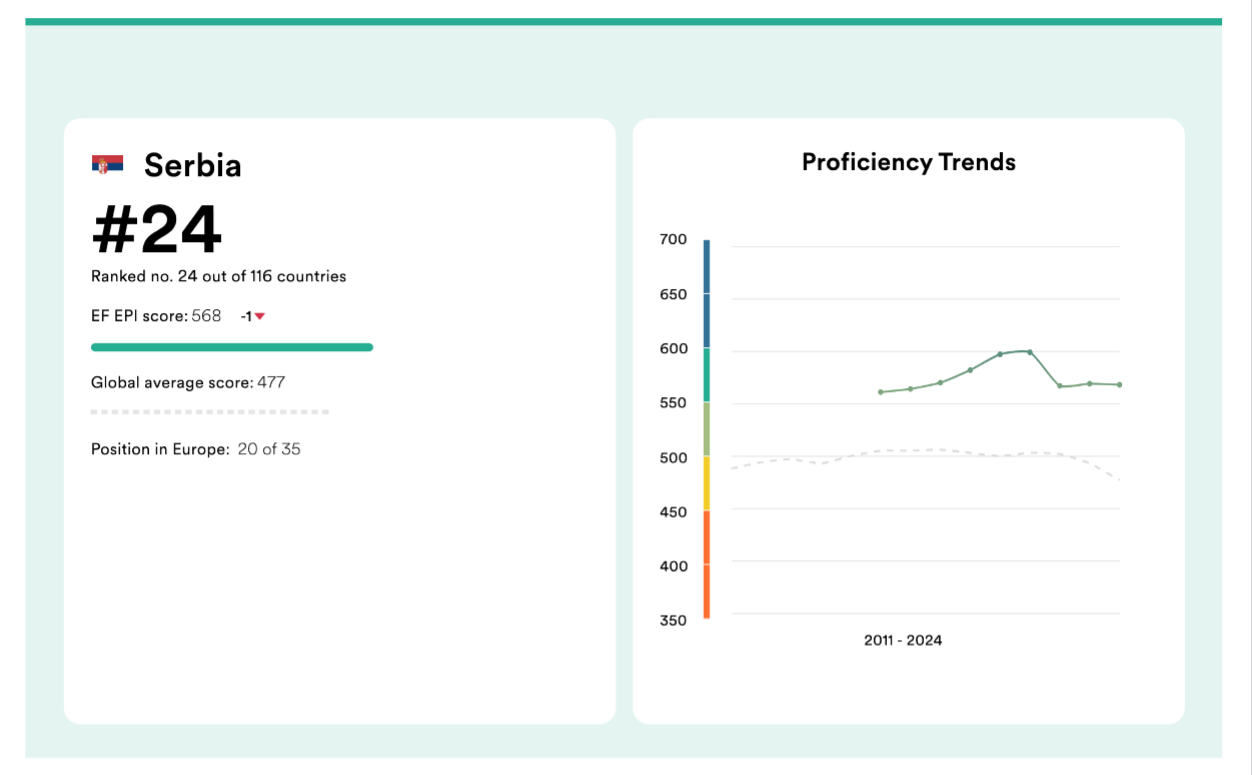Image resolution: width=1252 pixels, height=775 pixels.
Task: Click the "Serbia" country name heading
Action: (x=193, y=165)
